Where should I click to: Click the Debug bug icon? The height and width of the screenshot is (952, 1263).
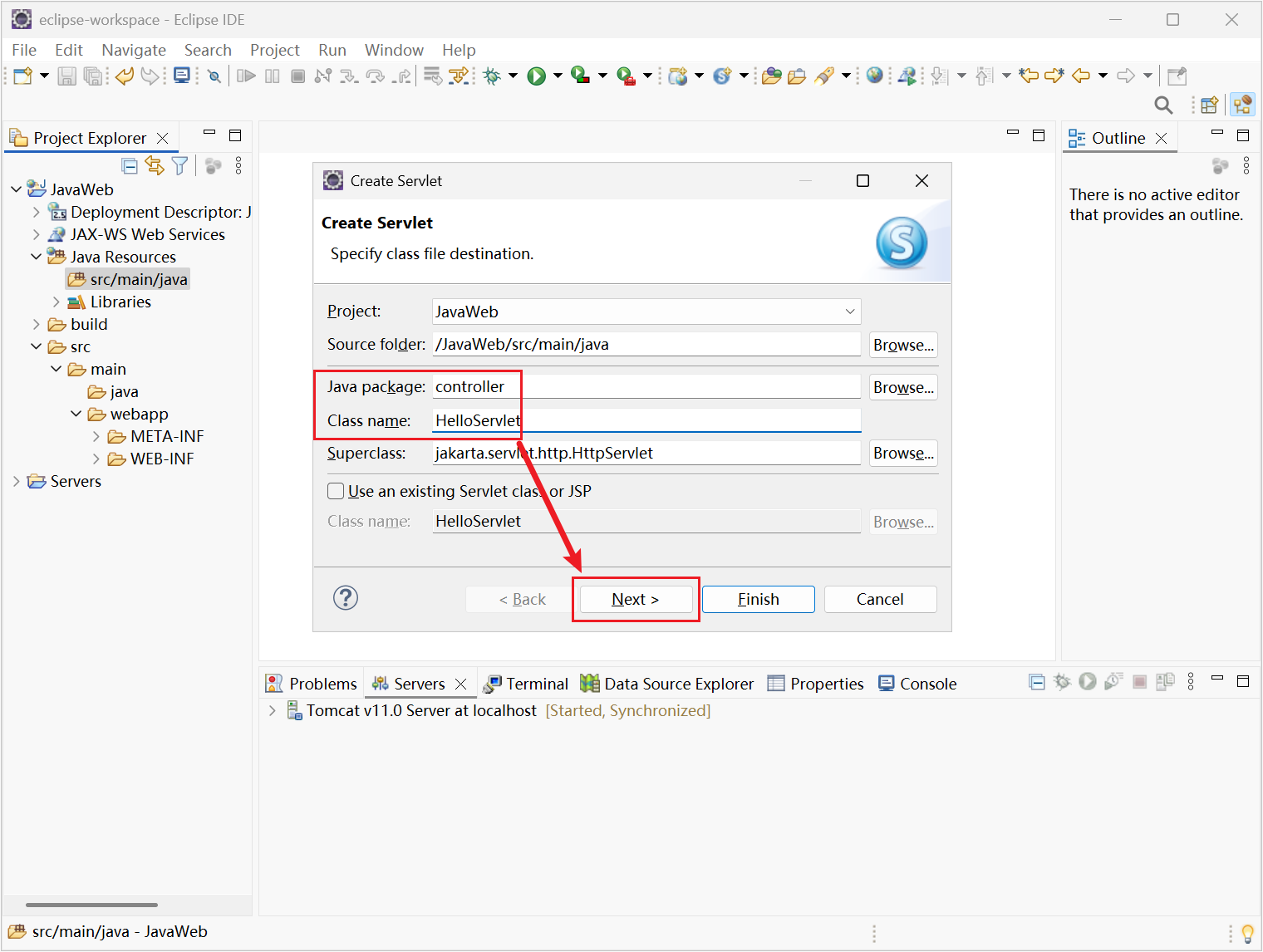point(492,76)
